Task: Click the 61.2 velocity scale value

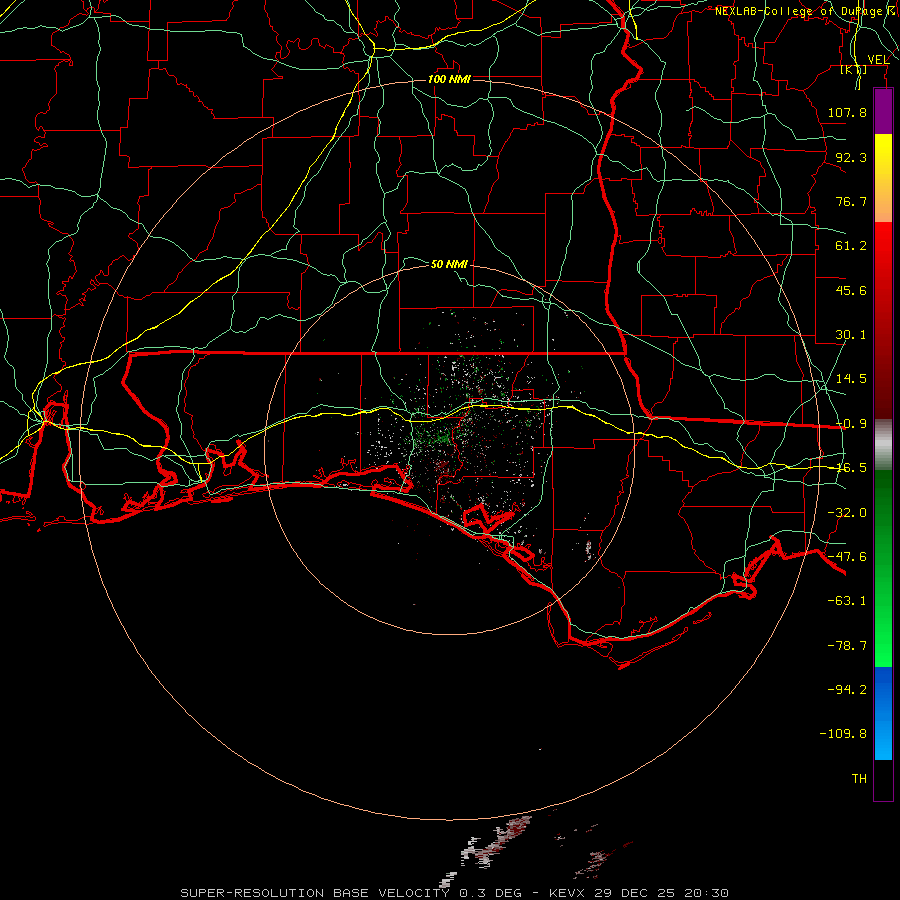Action: coord(851,246)
